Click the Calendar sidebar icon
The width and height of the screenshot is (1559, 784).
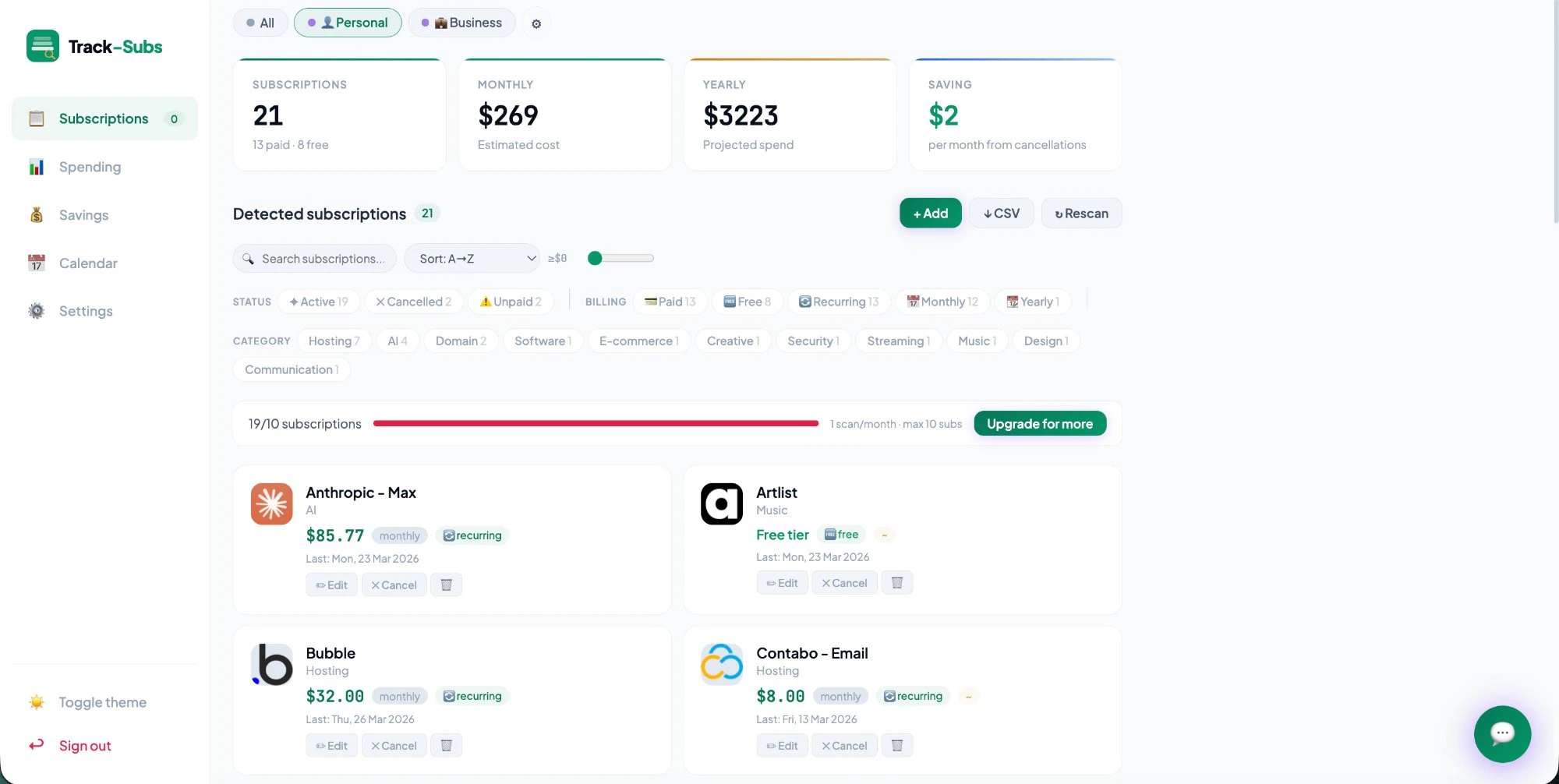click(37, 263)
